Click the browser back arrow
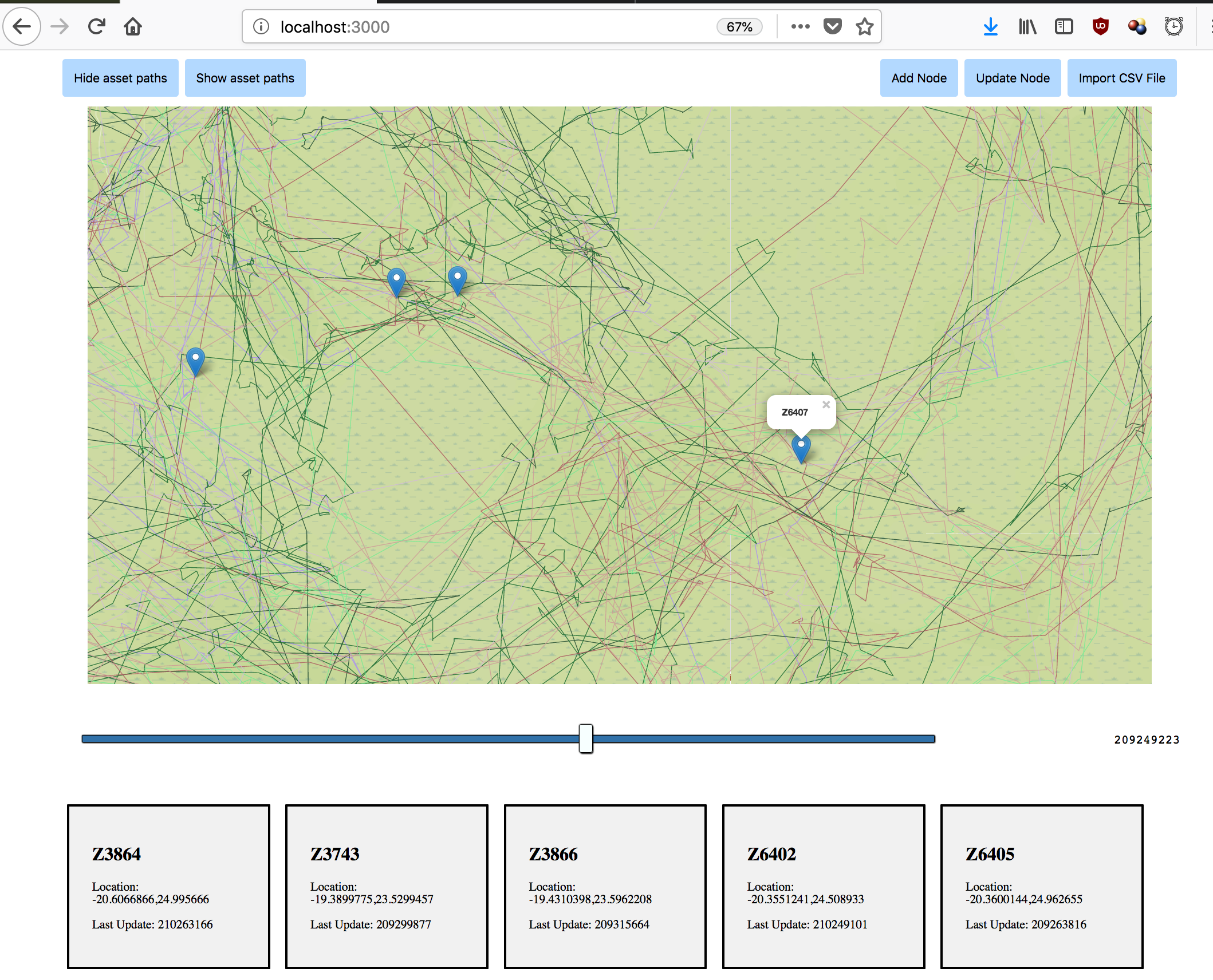 22,26
